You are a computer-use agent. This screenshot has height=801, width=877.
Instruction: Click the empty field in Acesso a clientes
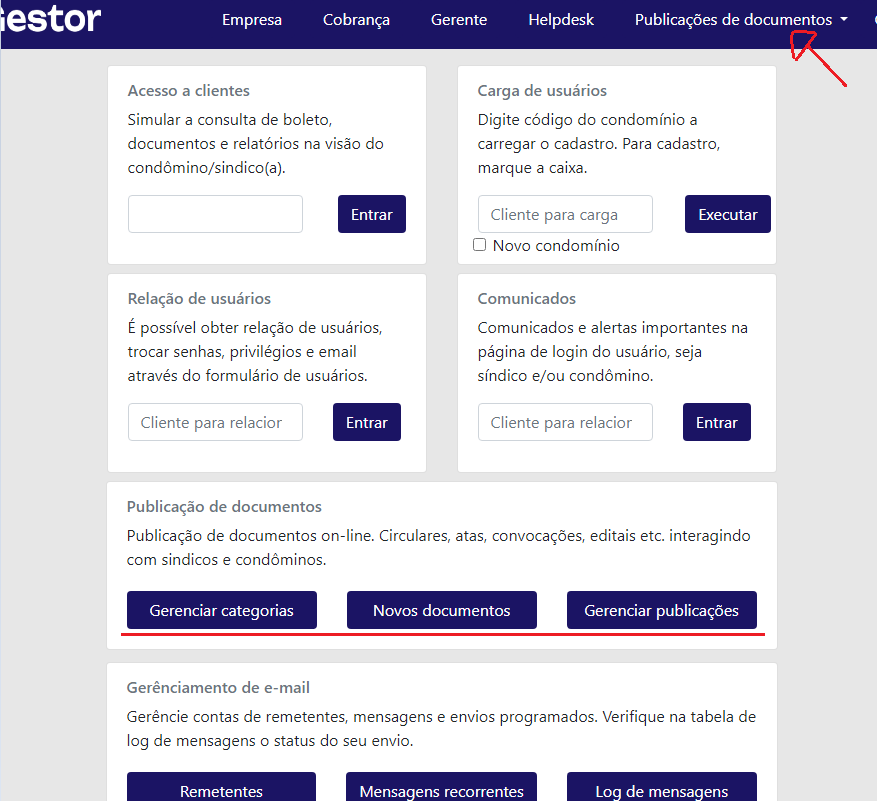point(214,213)
